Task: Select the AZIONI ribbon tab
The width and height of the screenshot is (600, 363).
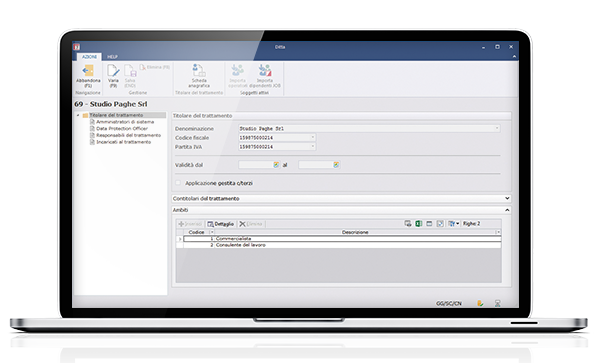Action: click(90, 57)
